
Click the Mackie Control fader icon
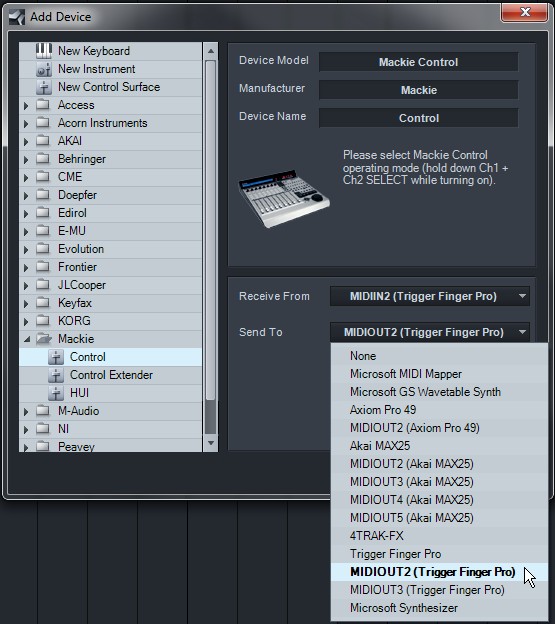tap(56, 357)
